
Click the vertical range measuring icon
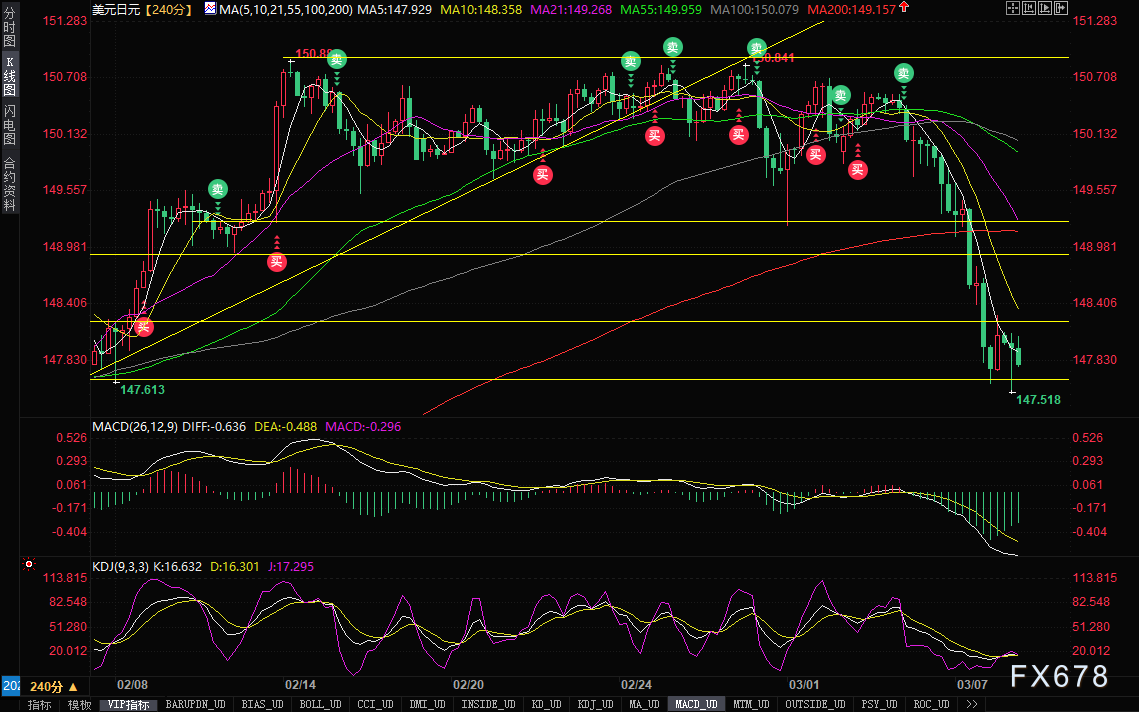[x=1029, y=9]
